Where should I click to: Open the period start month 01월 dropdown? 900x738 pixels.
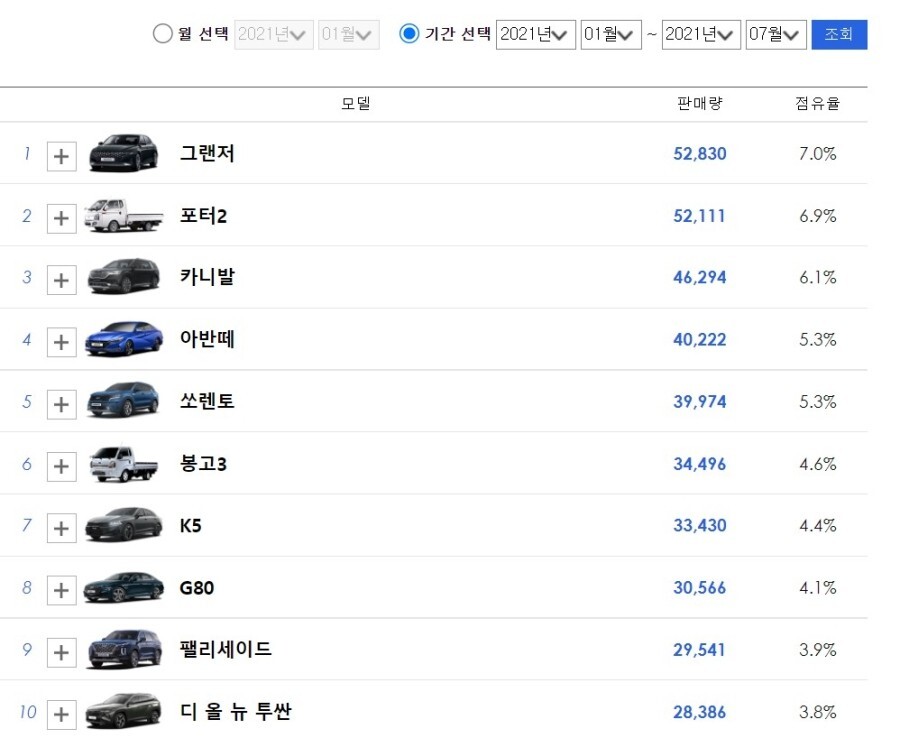pos(611,35)
